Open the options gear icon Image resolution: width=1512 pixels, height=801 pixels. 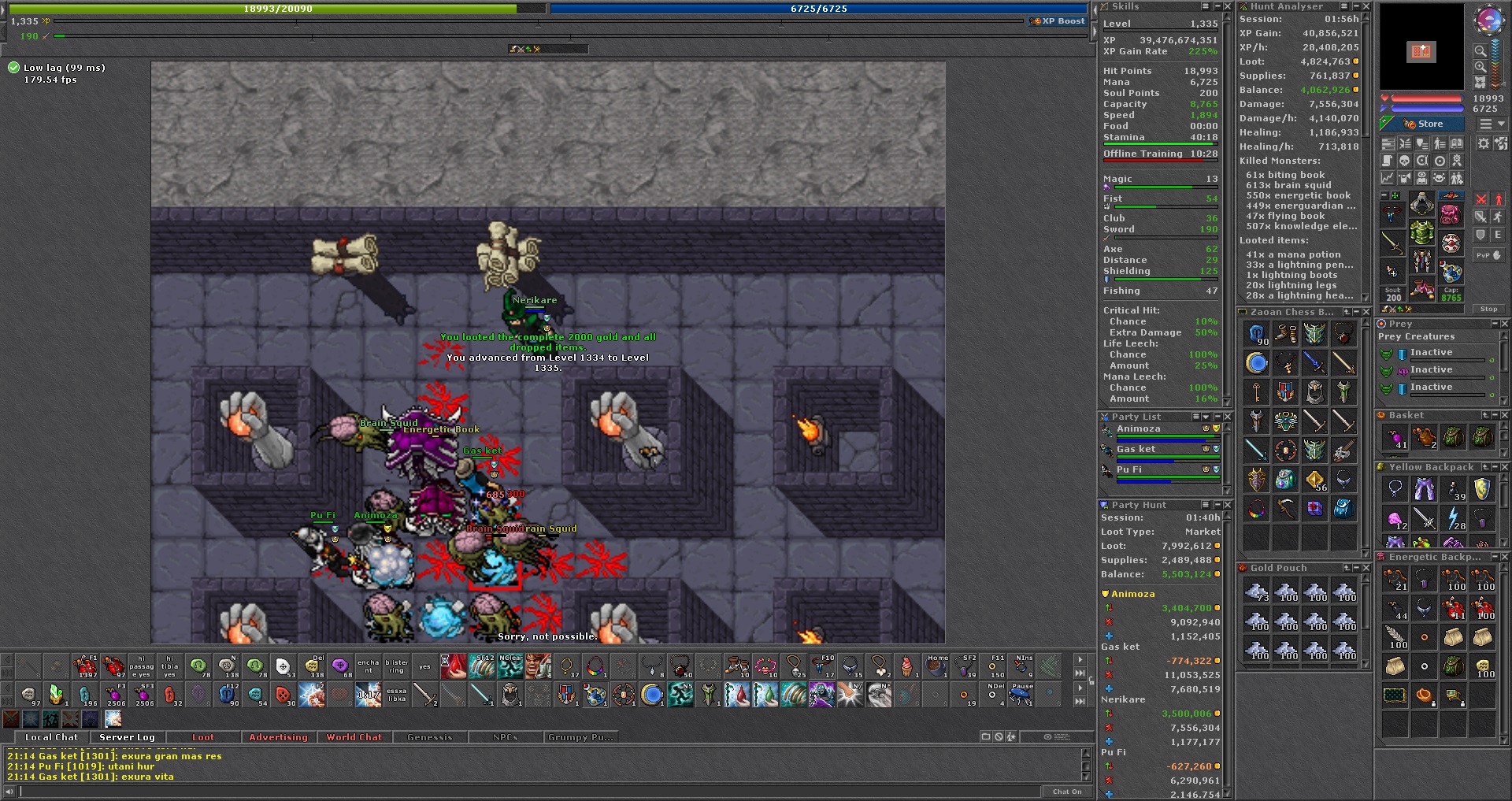[x=1484, y=143]
